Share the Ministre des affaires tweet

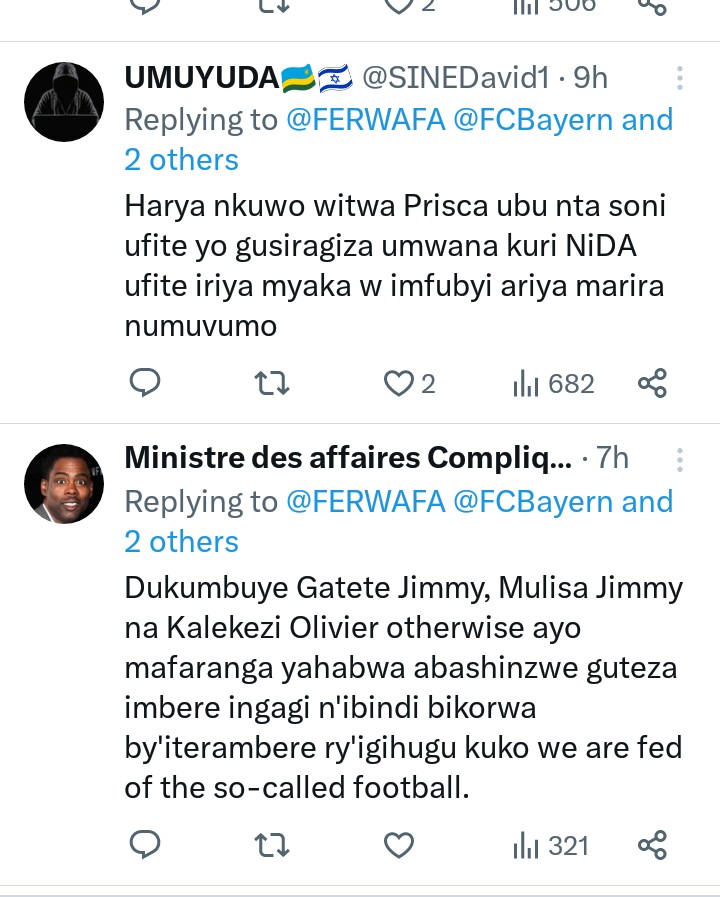point(652,845)
